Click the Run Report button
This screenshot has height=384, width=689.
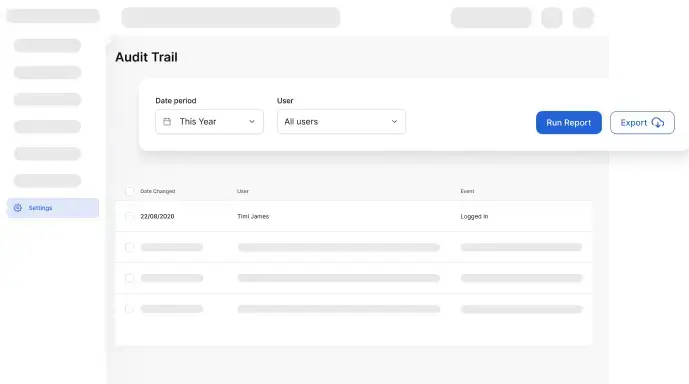569,123
